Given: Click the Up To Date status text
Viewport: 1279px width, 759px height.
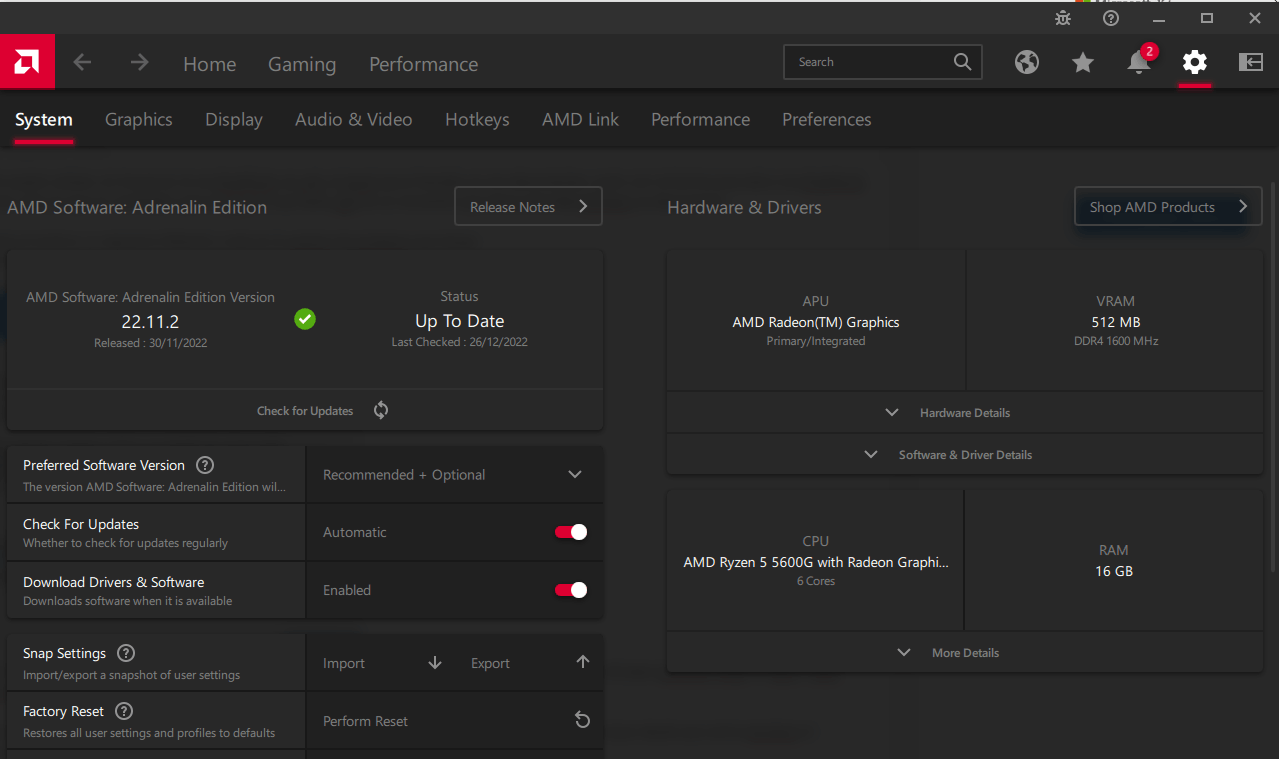Looking at the screenshot, I should click(x=460, y=321).
